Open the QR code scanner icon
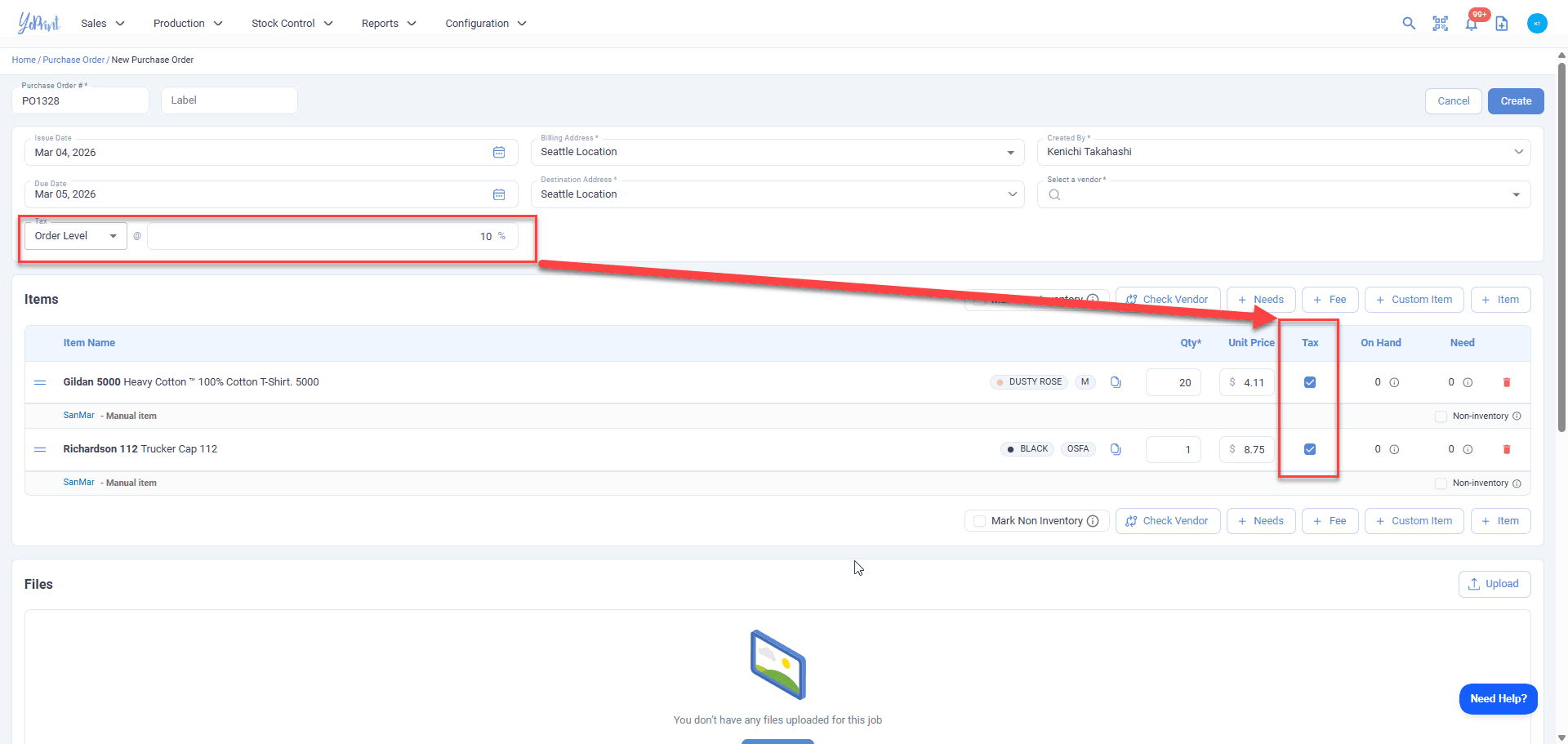 [1440, 24]
